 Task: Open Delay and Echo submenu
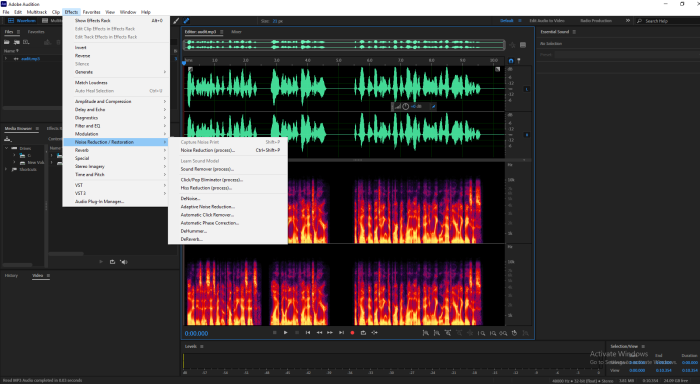click(116, 109)
